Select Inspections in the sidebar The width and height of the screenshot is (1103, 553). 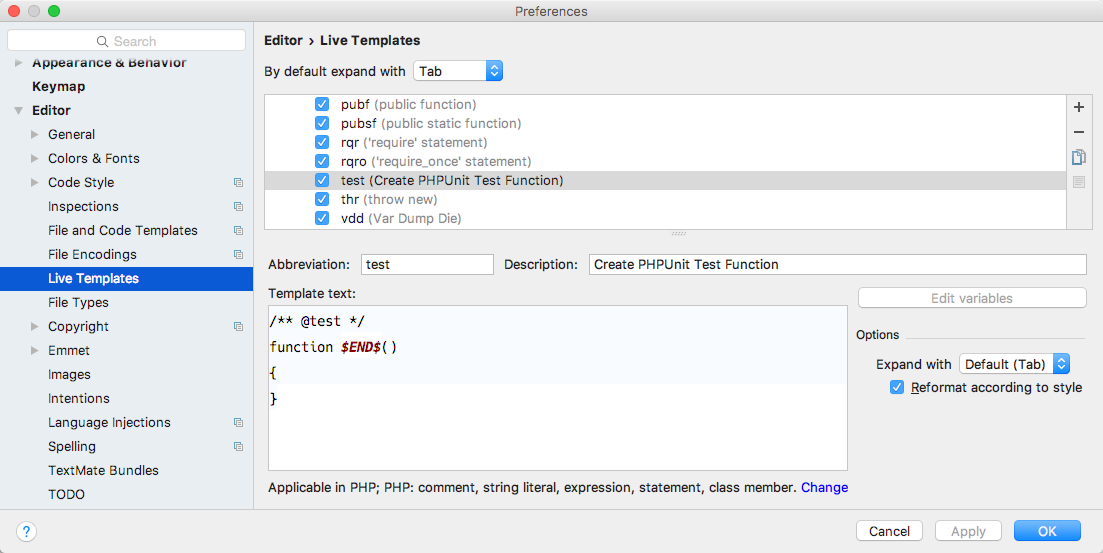(x=83, y=206)
